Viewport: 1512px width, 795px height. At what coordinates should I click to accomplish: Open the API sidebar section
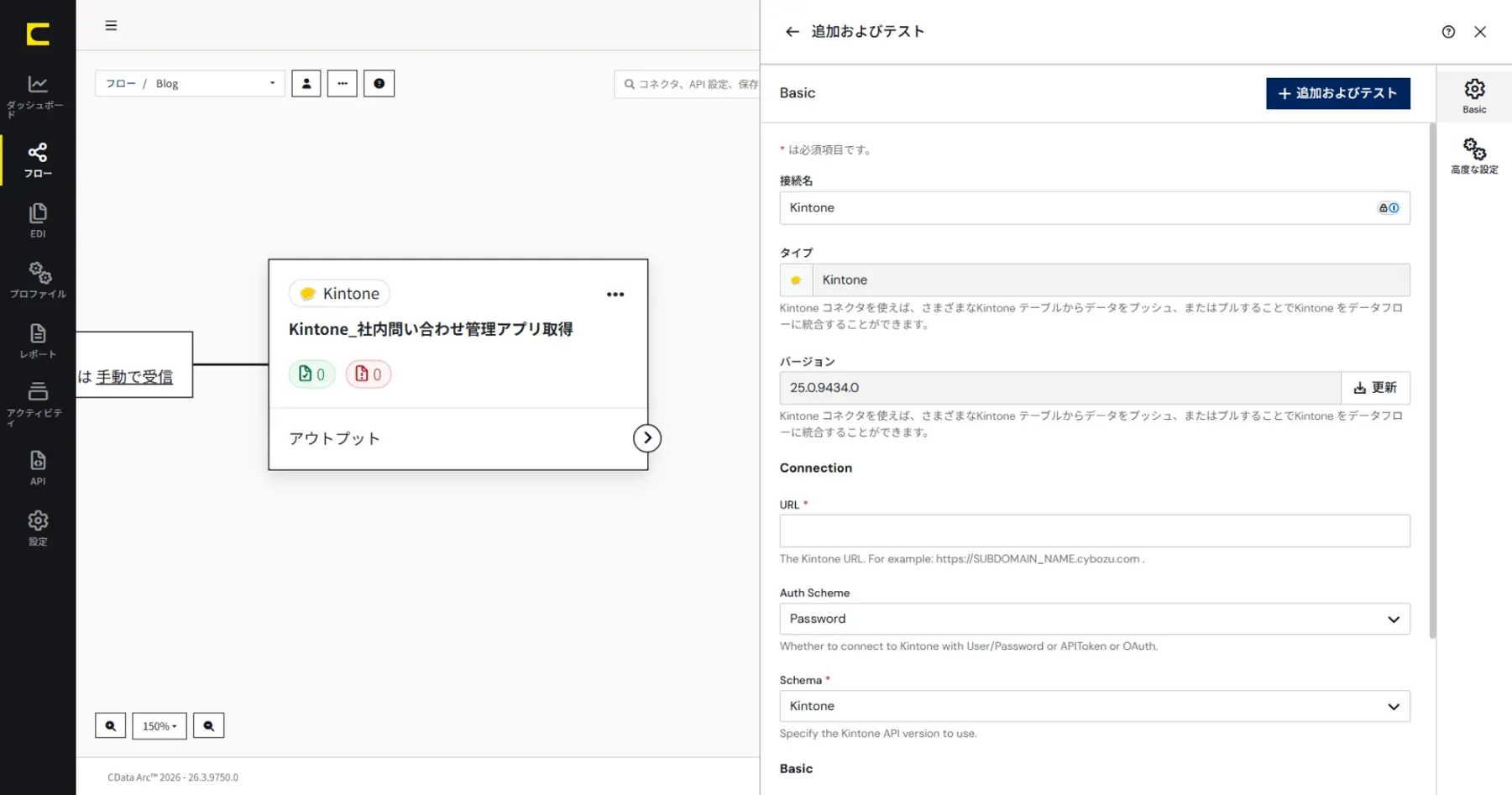coord(37,468)
